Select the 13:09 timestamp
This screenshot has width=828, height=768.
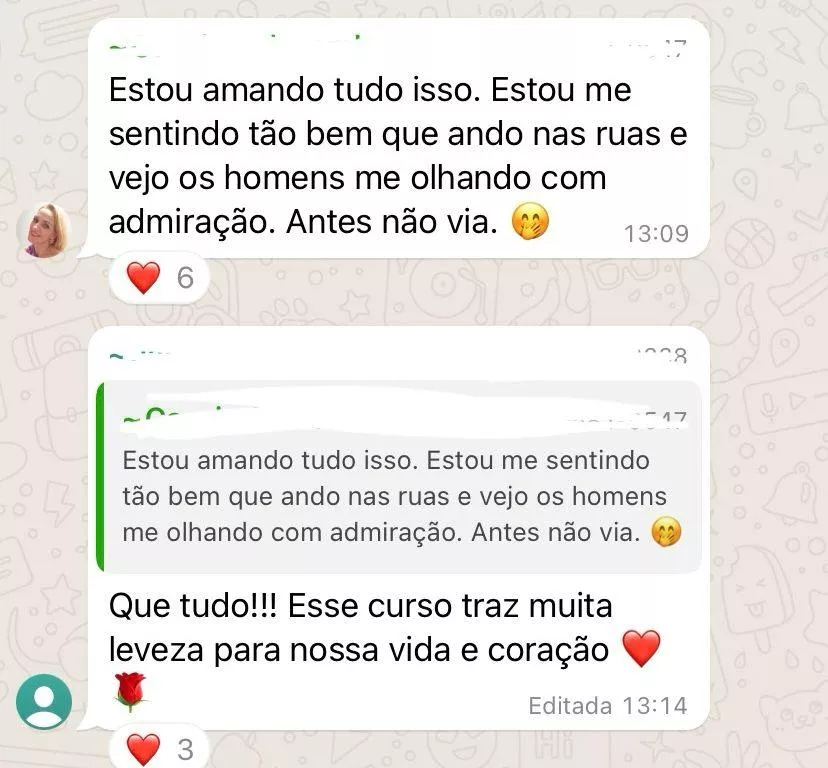click(x=656, y=234)
